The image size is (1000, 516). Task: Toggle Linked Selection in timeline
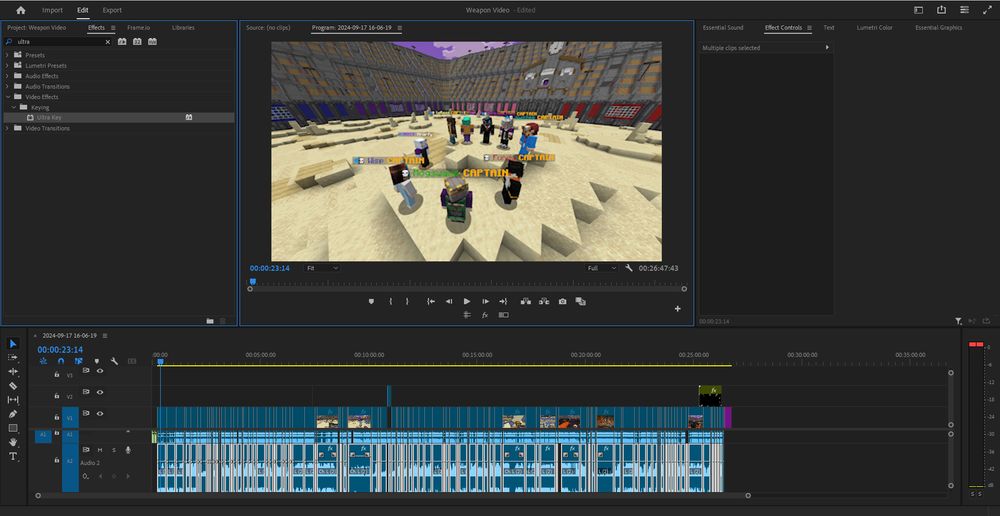78,361
